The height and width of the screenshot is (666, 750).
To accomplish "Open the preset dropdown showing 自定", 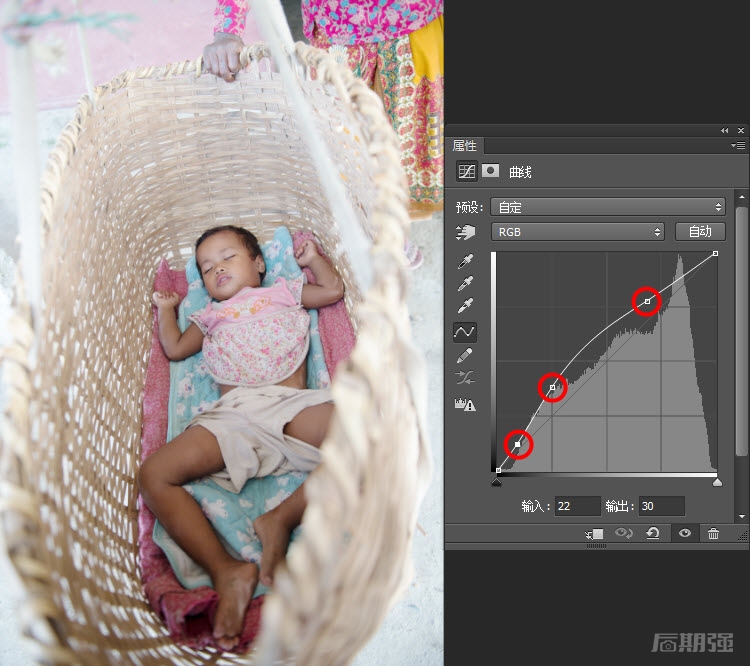I will (x=608, y=207).
